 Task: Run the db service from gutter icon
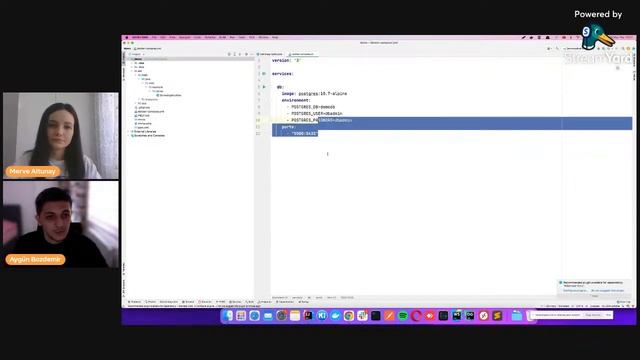click(264, 87)
